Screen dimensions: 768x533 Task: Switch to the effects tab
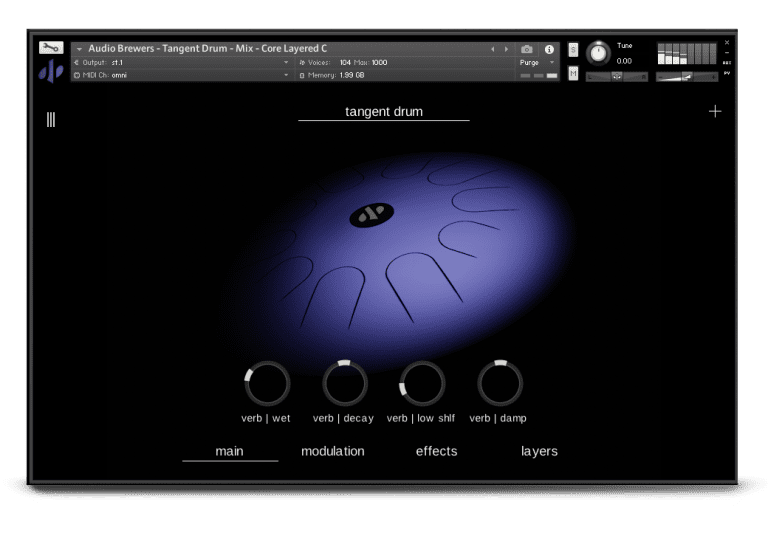[x=436, y=451]
